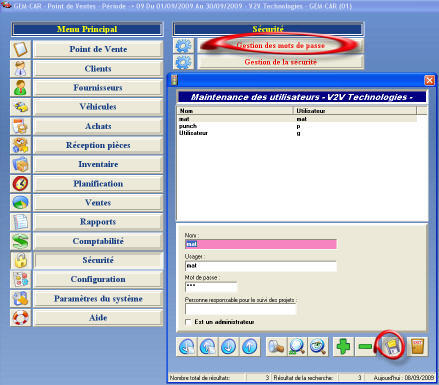Click Gestion des mots de passe button
The image size is (439, 385).
[280, 45]
